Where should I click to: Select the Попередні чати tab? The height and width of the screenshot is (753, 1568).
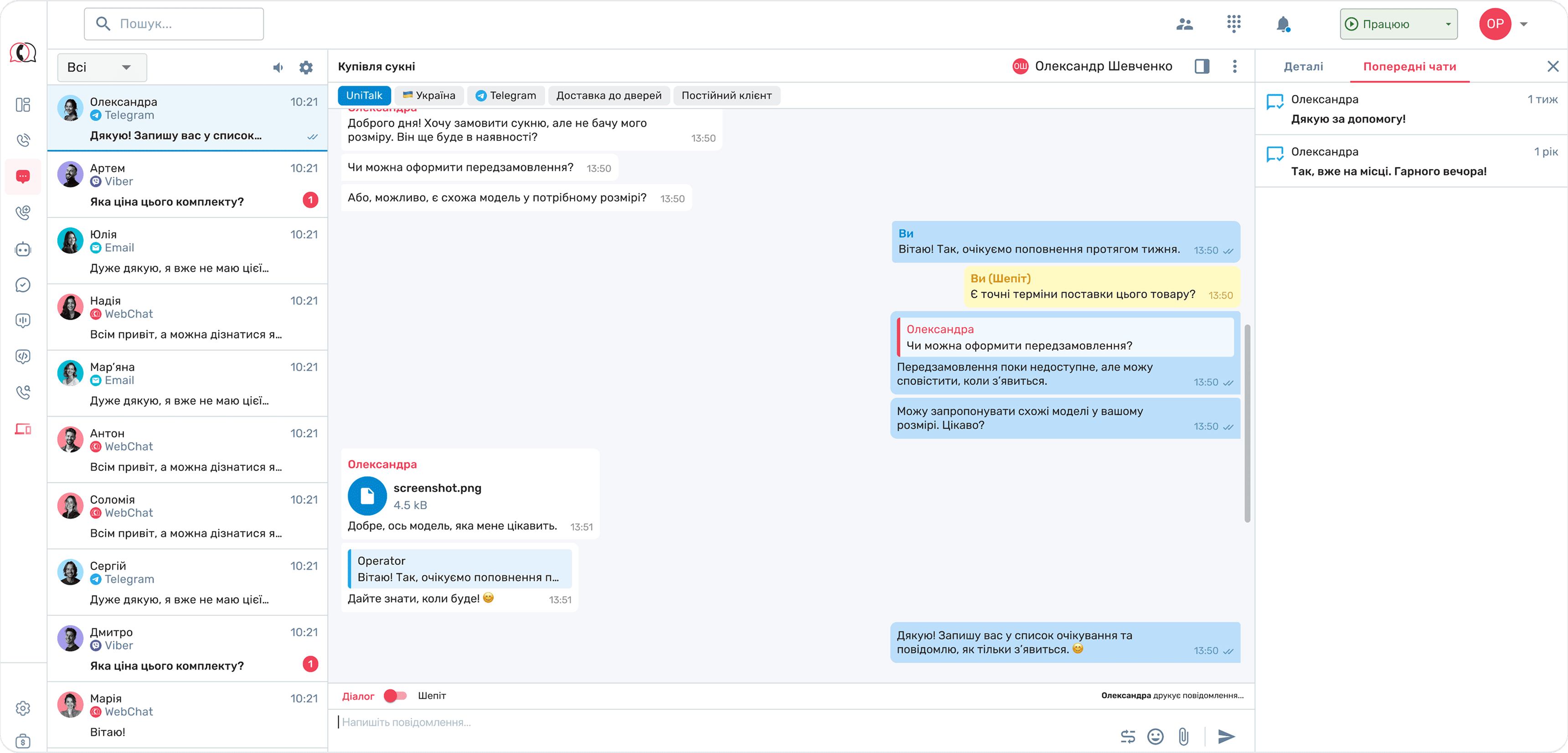1409,67
